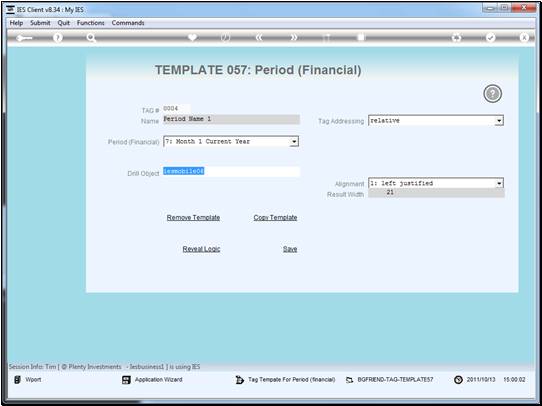This screenshot has height=406, width=542.
Task: Open the Functions menu
Action: click(91, 23)
